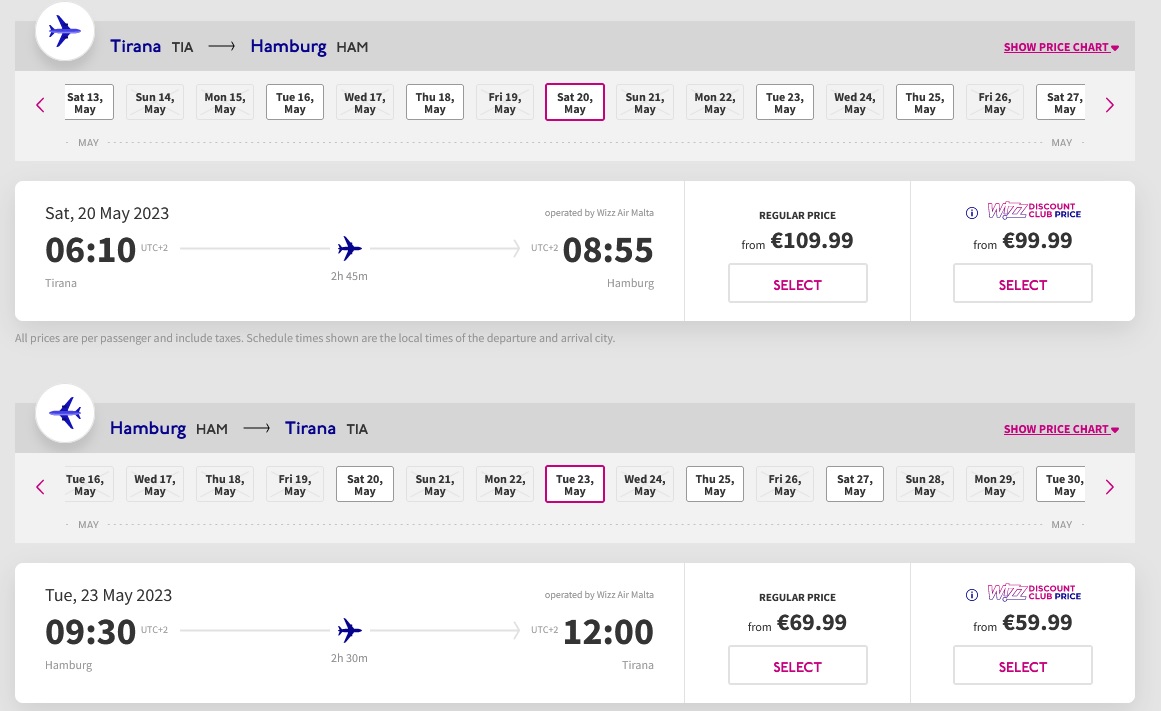Select the €69.99 return regular fare
Screen dimensions: 1161x711
pyautogui.click(x=797, y=667)
